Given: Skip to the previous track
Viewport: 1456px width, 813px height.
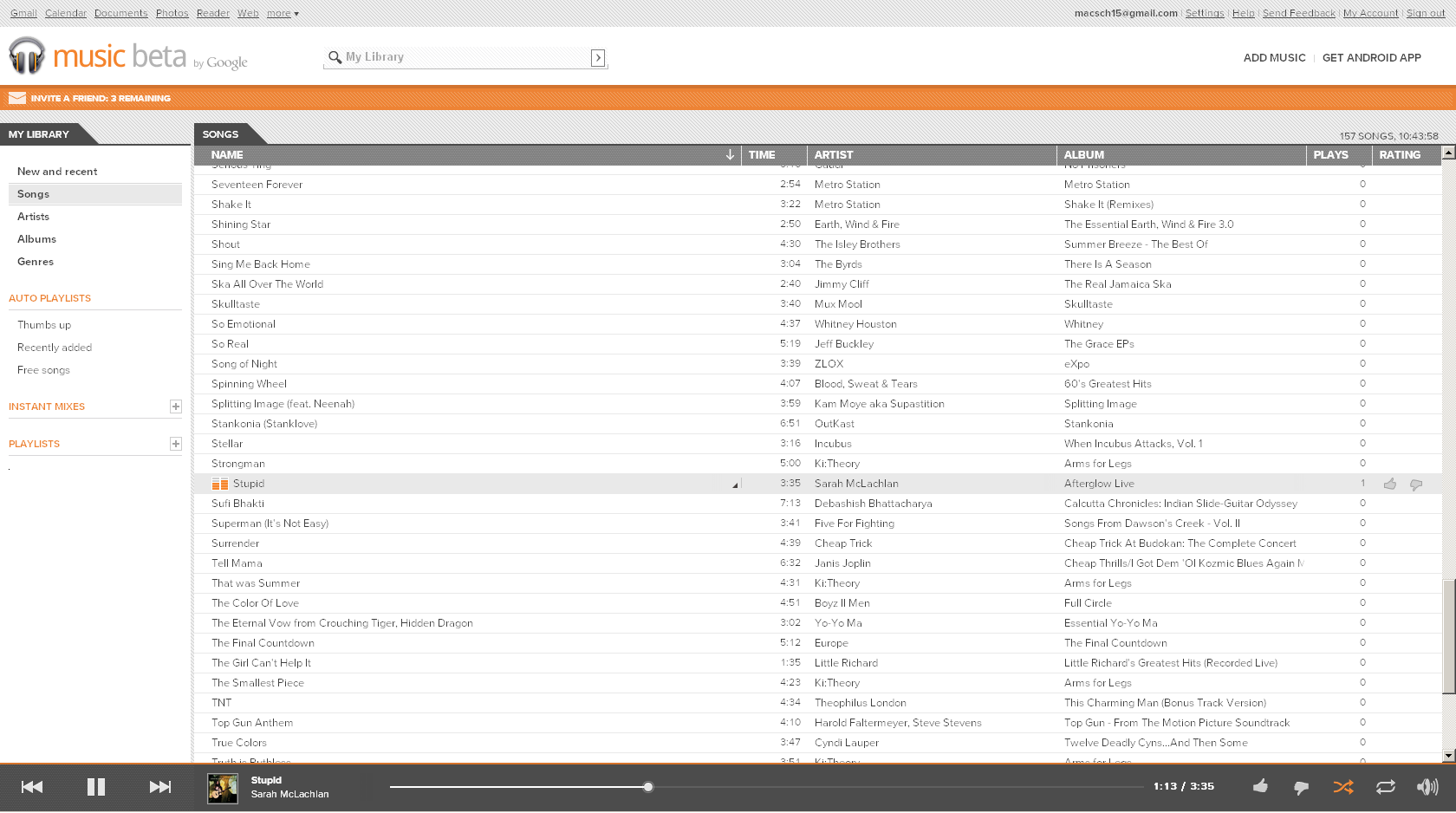Looking at the screenshot, I should tap(32, 787).
